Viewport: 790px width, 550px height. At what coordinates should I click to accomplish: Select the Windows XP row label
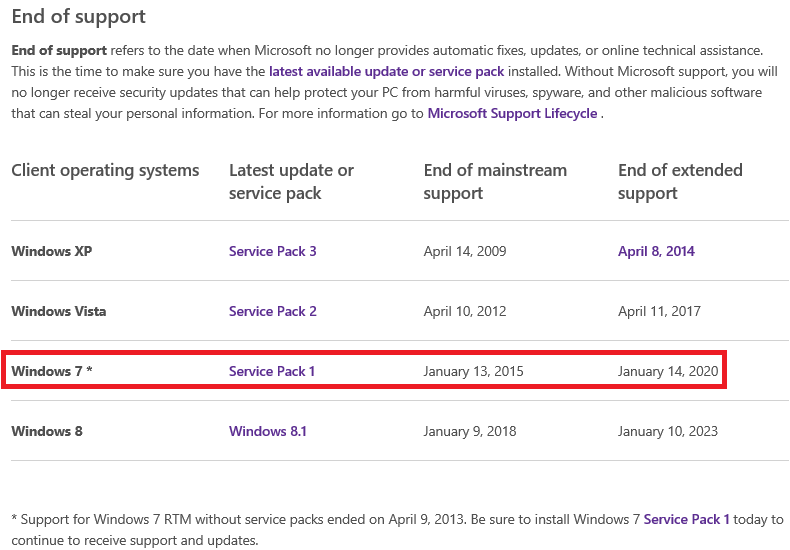point(52,251)
